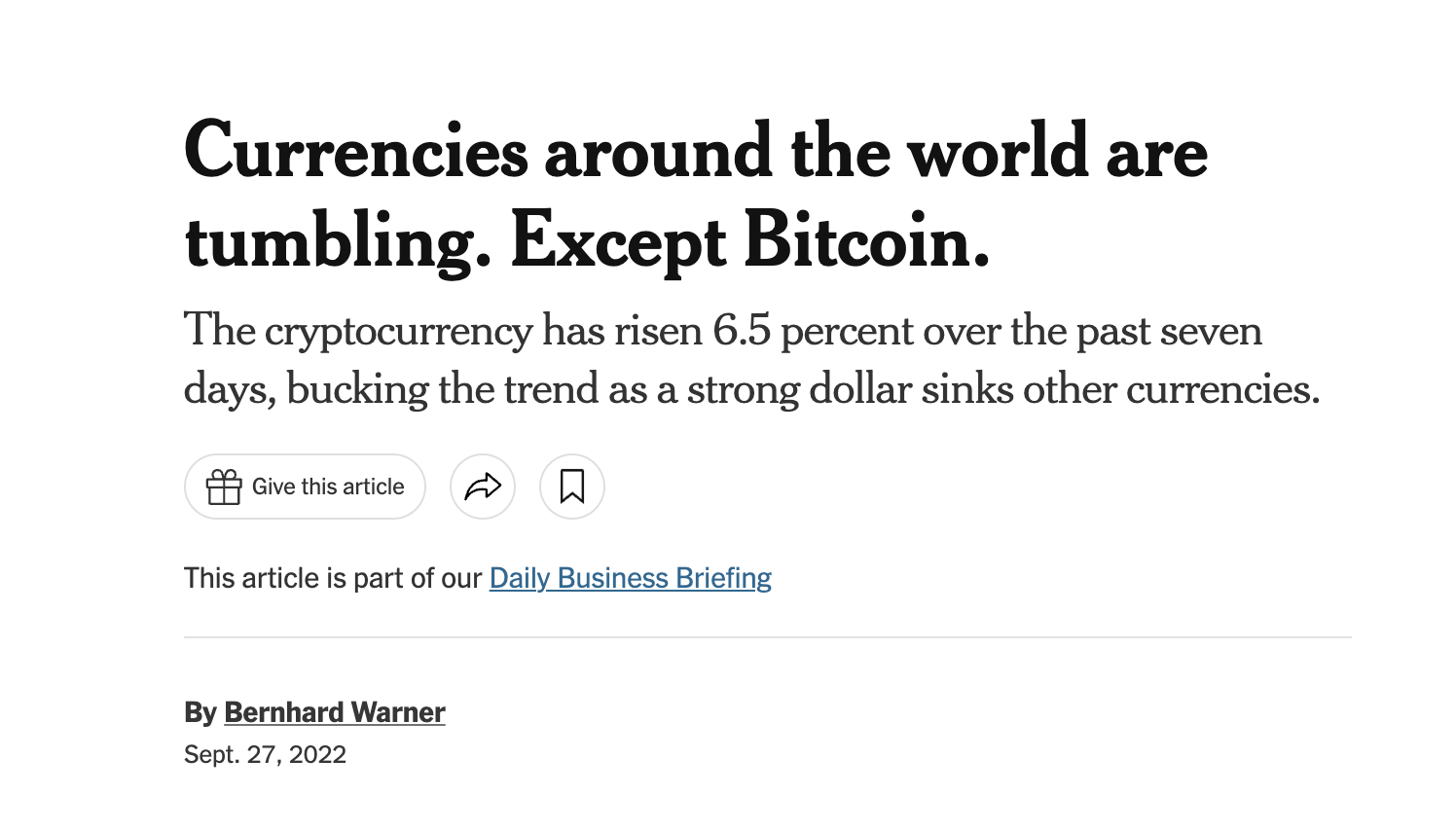This screenshot has width=1456, height=831.
Task: Click the Sept. 27, 2022 date text
Action: pyautogui.click(x=264, y=754)
